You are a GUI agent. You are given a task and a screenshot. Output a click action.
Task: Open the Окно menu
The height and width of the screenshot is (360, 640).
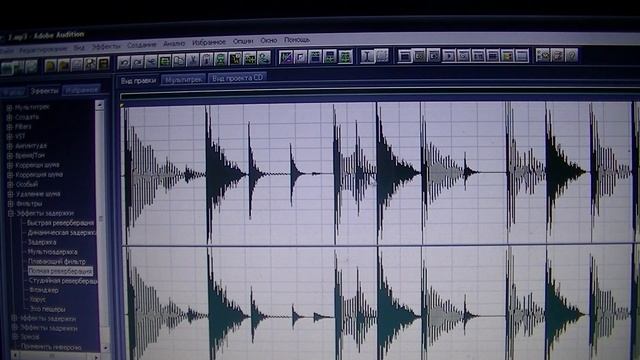[x=269, y=40]
